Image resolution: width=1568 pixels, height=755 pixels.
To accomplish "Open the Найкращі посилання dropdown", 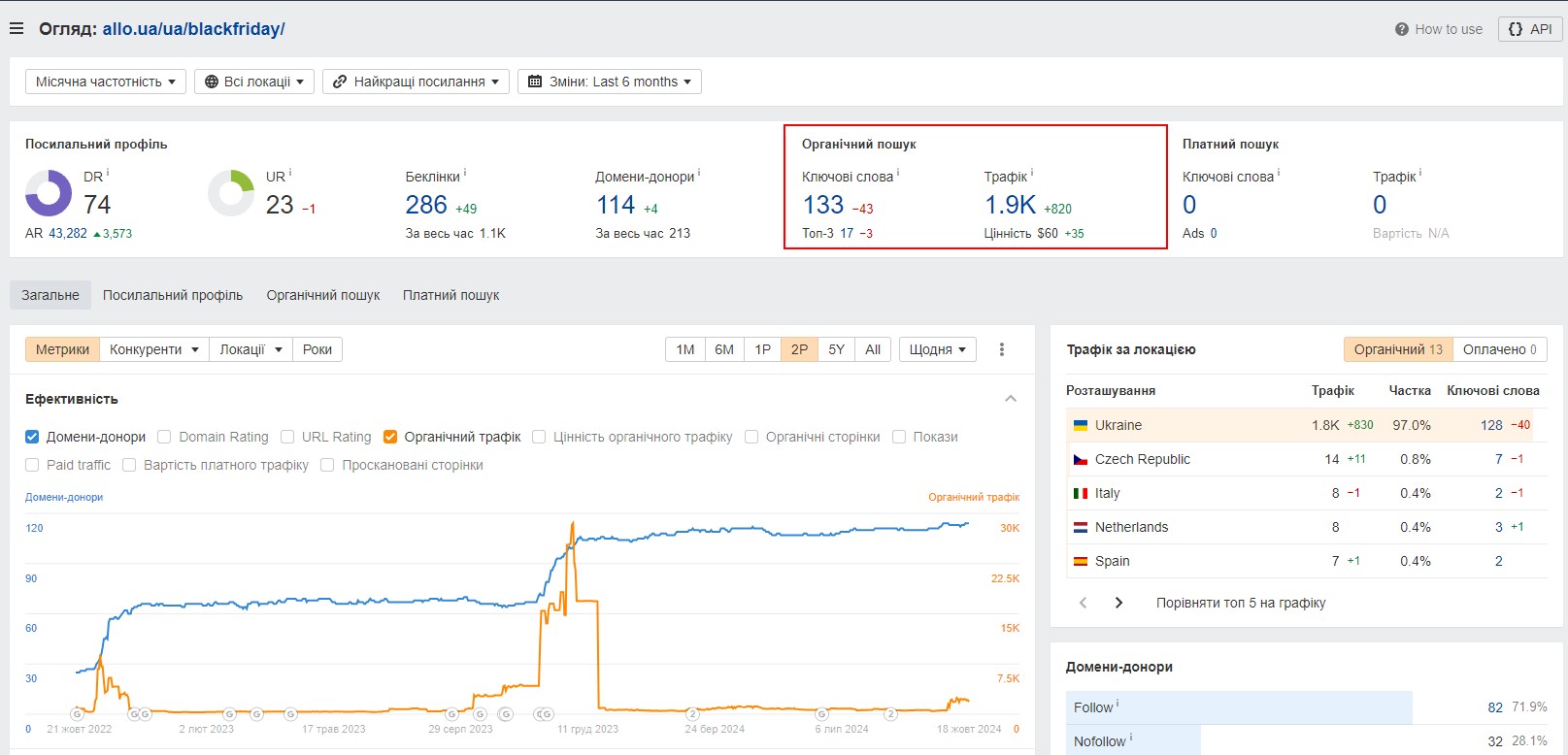I will (x=416, y=82).
